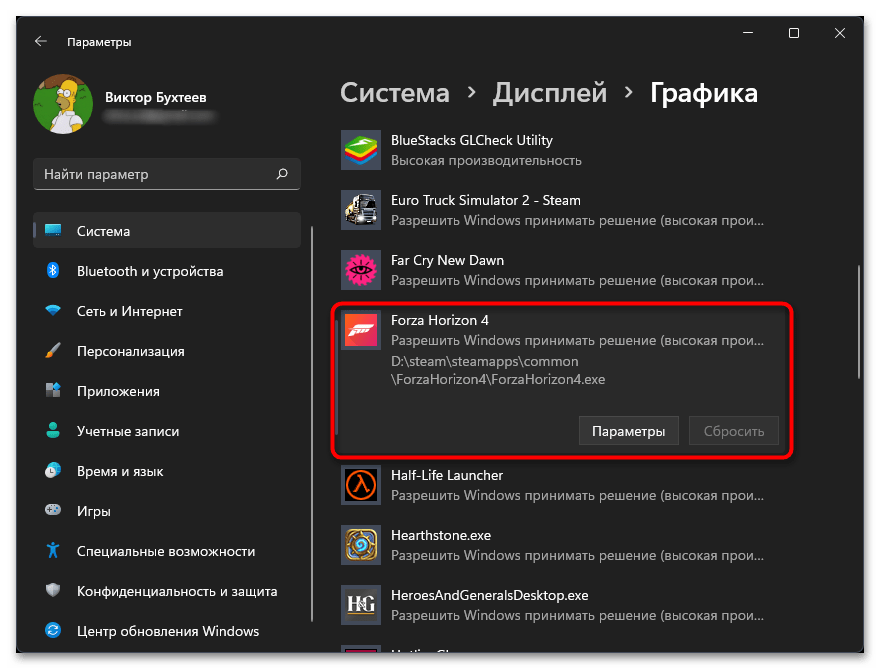Click the Windows Update refresh icon

click(53, 630)
